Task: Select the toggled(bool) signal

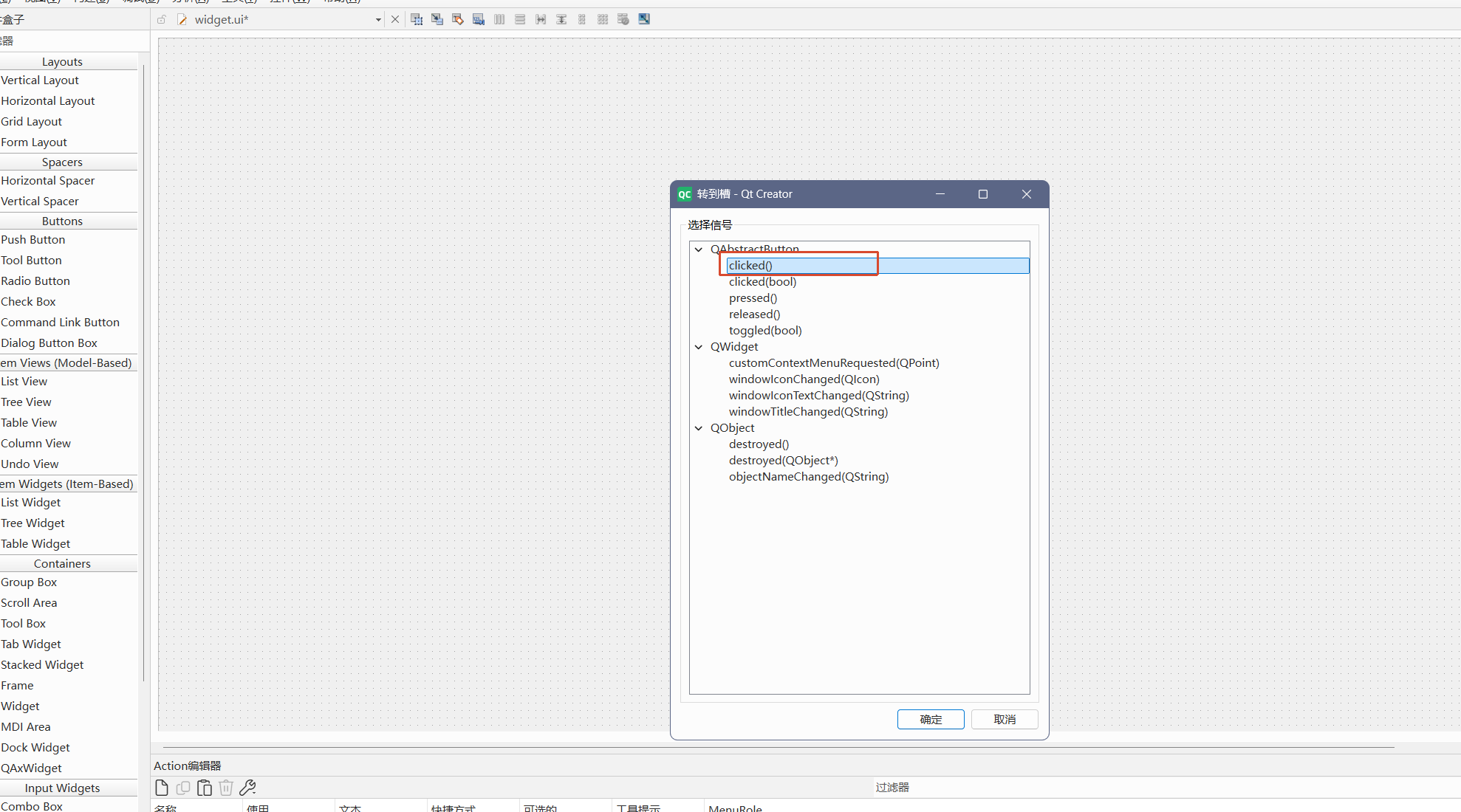Action: (764, 331)
